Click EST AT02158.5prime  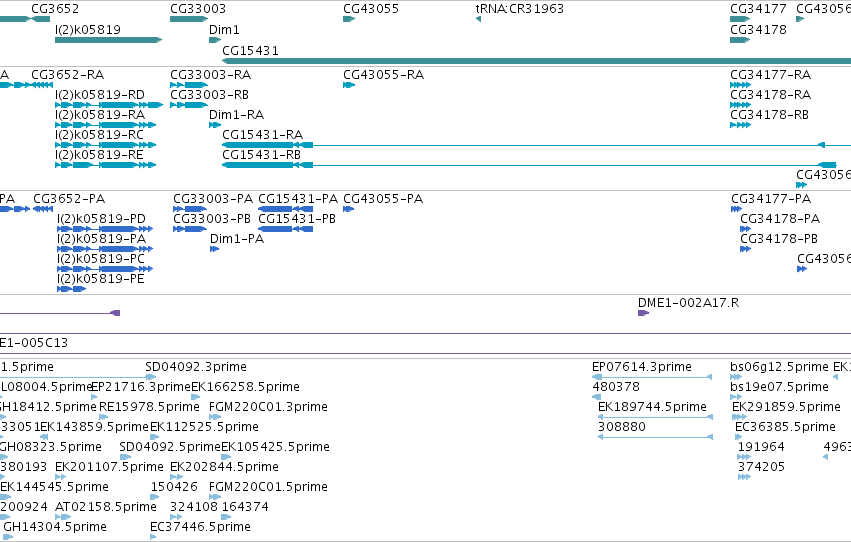pyautogui.click(x=63, y=518)
